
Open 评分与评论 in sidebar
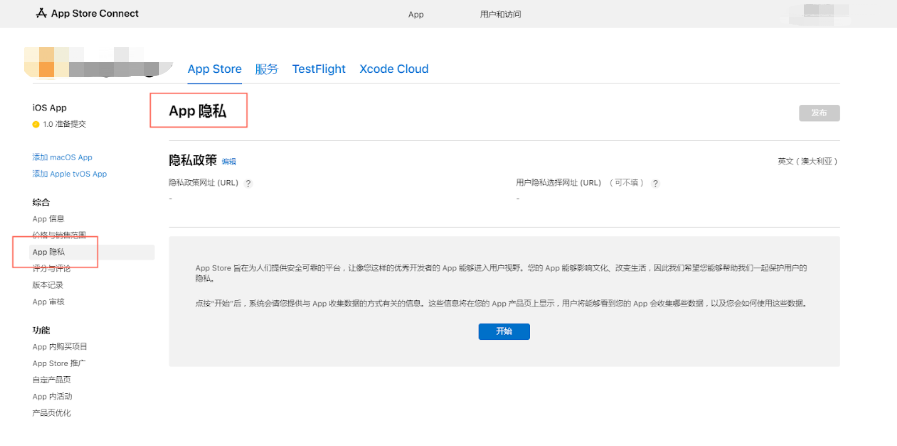51,268
